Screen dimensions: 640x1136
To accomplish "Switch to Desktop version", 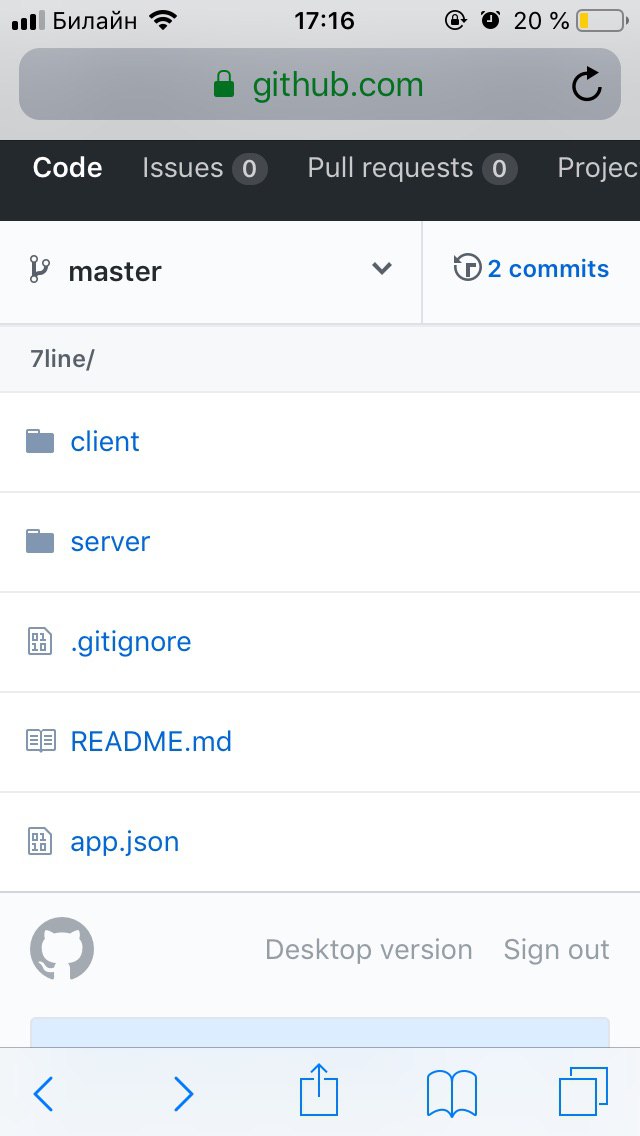I will (369, 949).
